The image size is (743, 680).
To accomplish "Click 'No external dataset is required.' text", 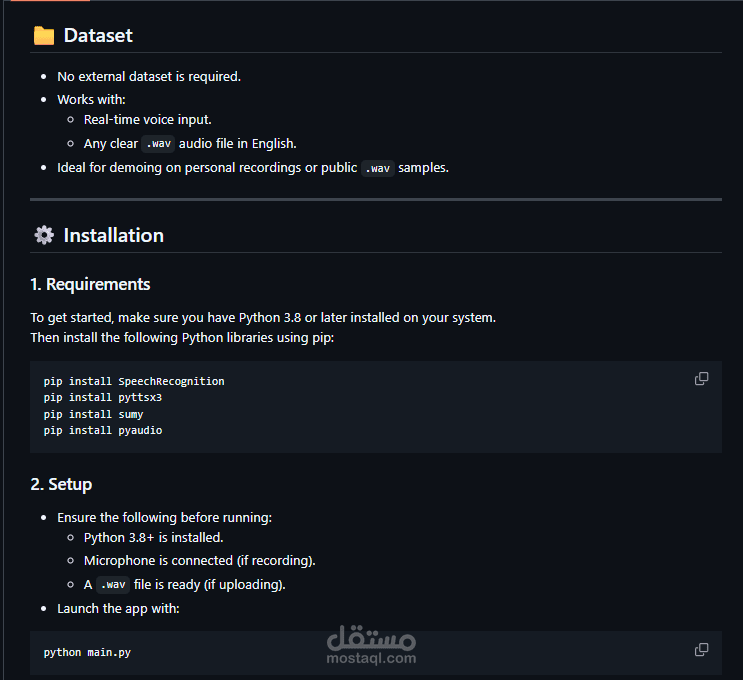I will click(149, 76).
